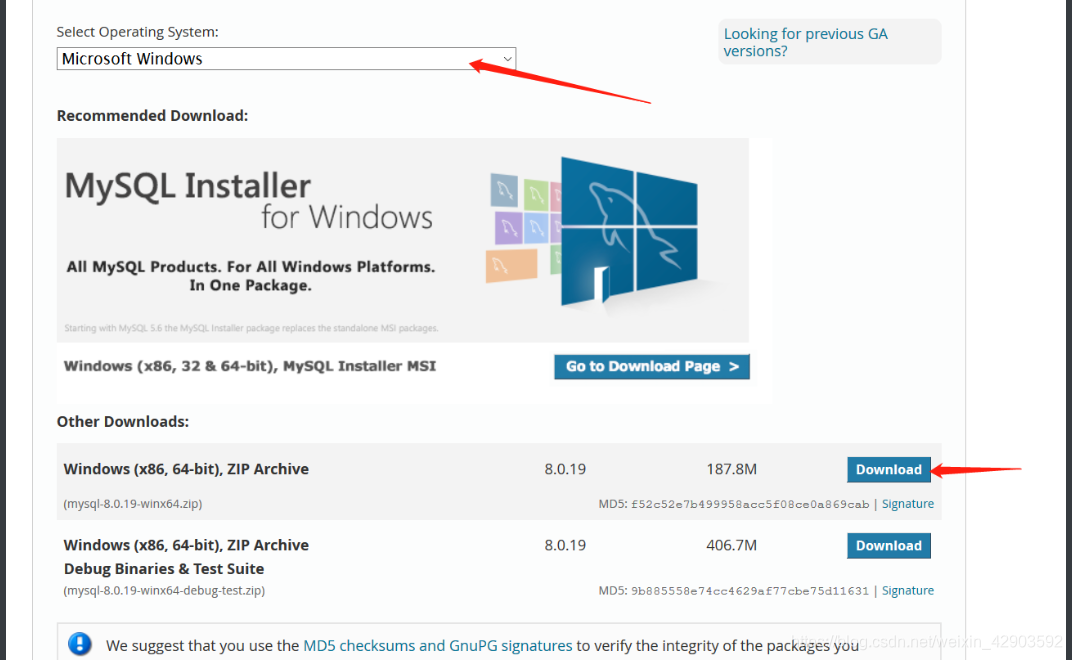Viewport: 1072px width, 660px height.
Task: Click the 'Recommended Download:' heading
Action: click(152, 116)
